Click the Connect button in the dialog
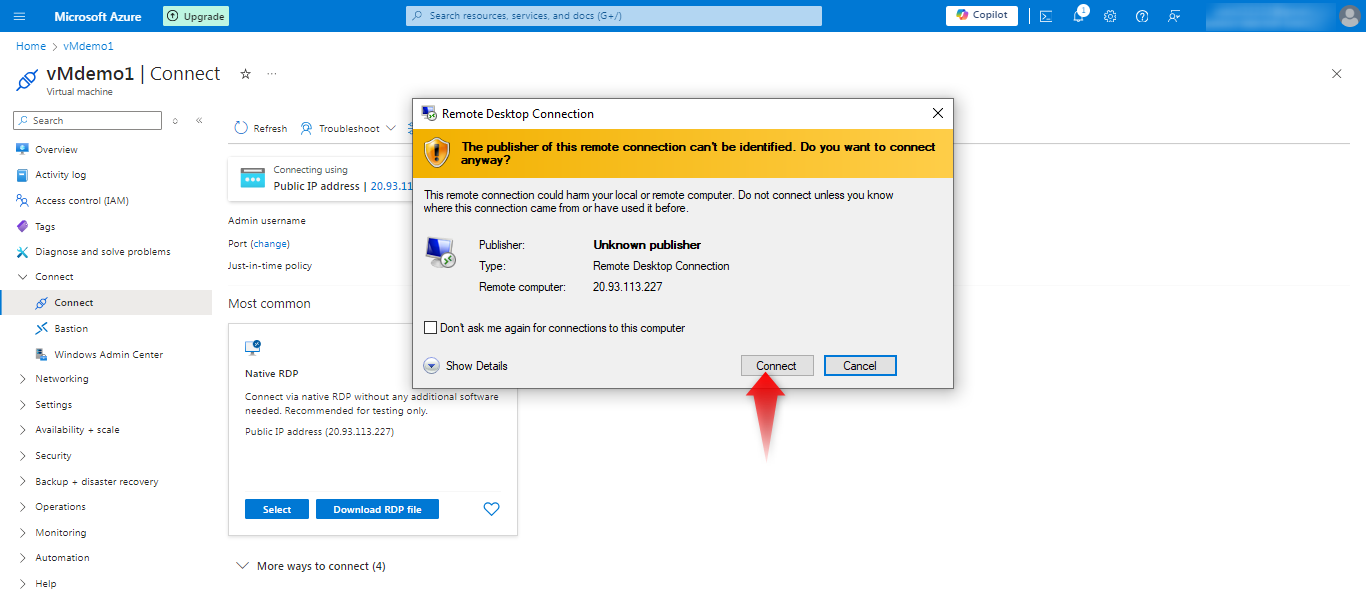This screenshot has width=1366, height=615. [x=777, y=366]
